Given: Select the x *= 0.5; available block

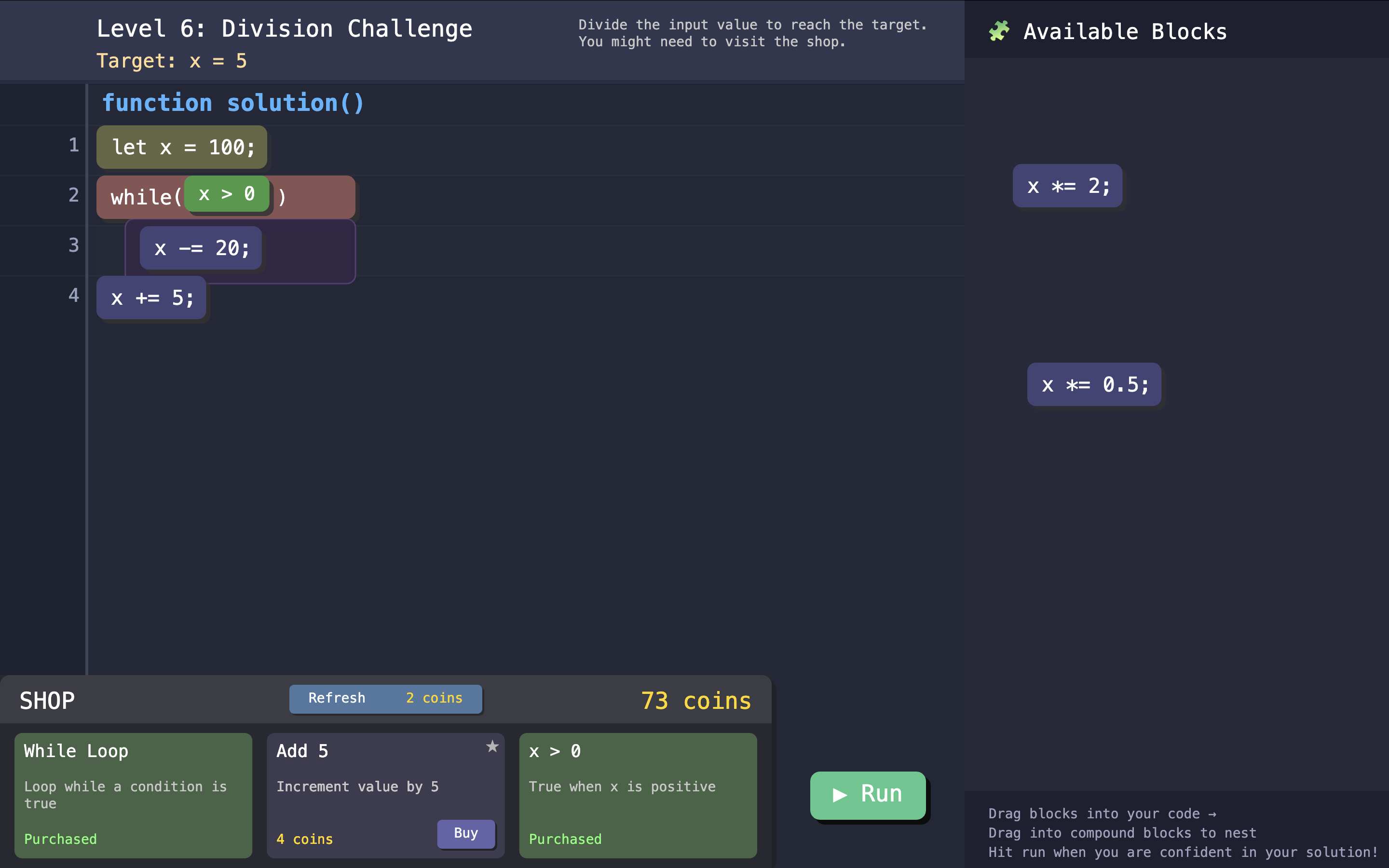Looking at the screenshot, I should (x=1094, y=385).
